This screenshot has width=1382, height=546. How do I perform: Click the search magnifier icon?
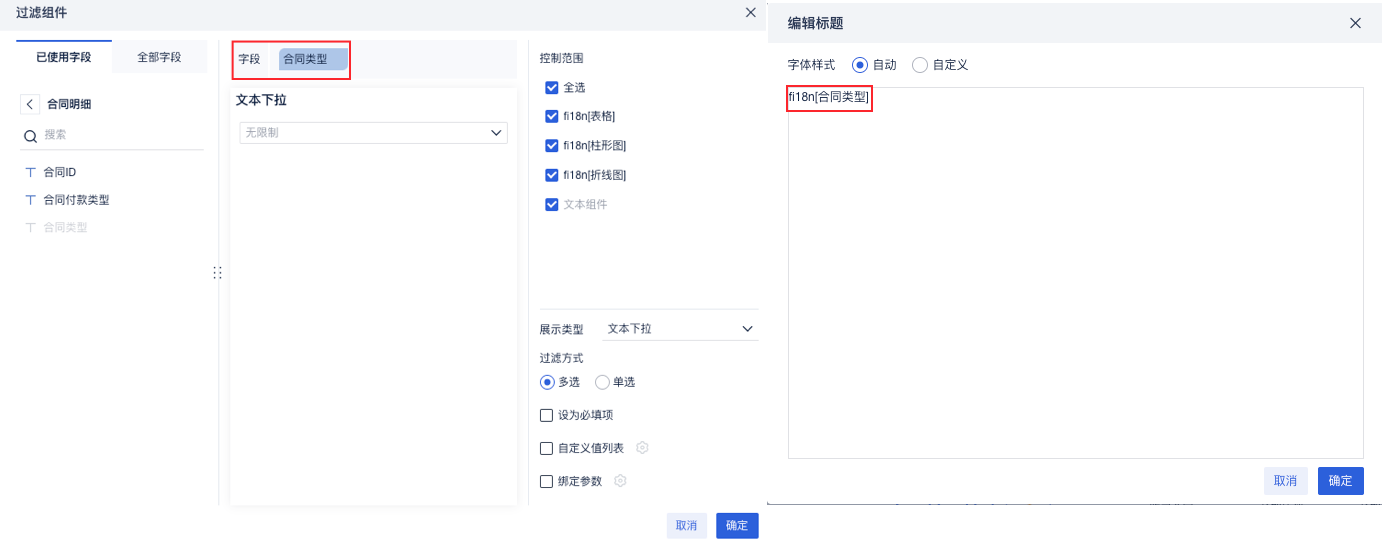(30, 135)
